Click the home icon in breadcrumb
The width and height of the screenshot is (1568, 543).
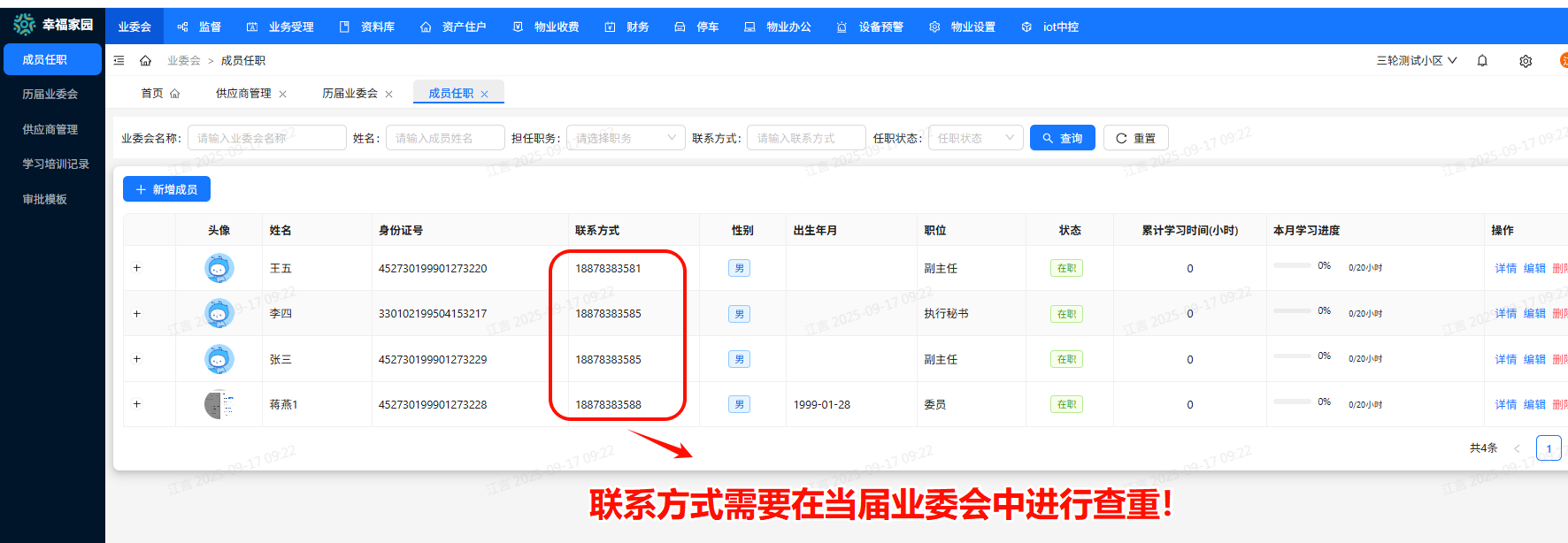[145, 61]
